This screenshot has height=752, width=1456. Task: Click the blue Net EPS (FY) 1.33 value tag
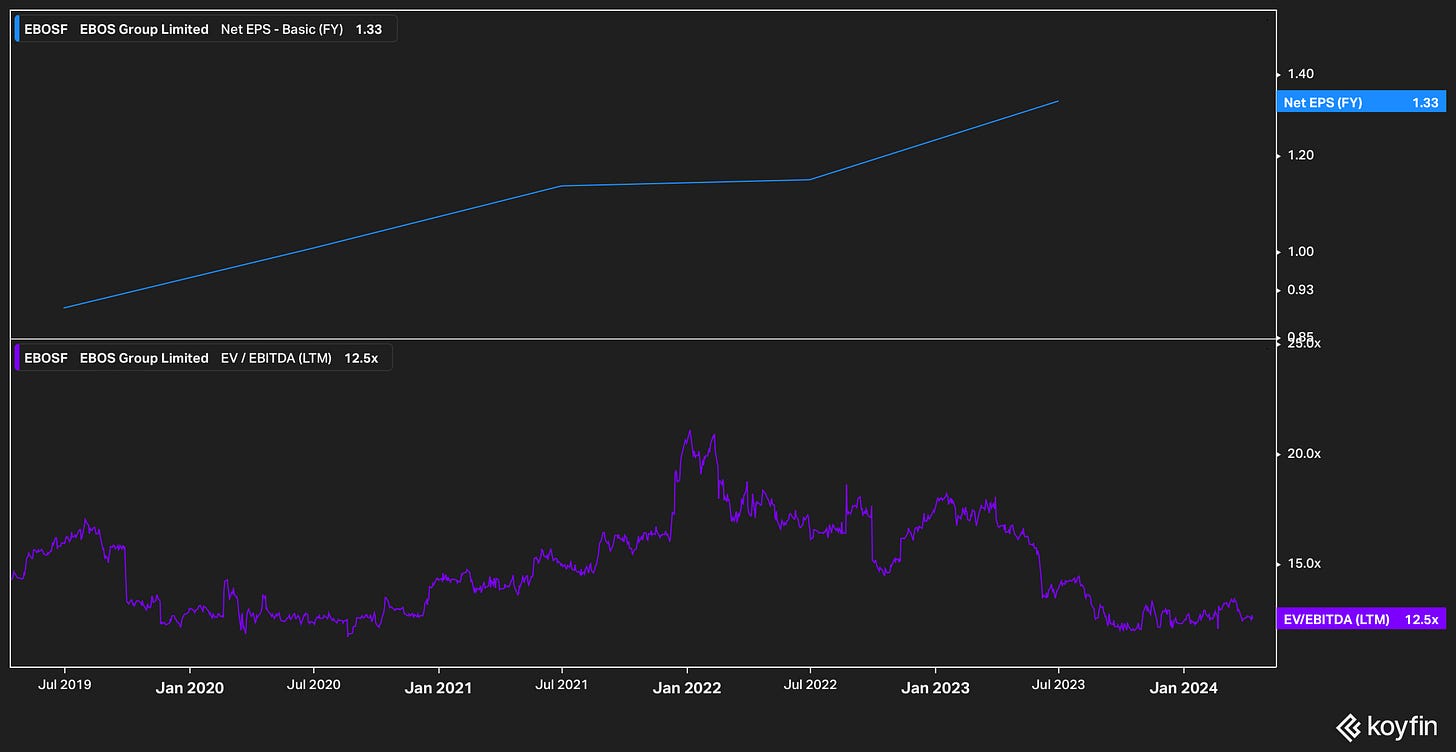[1361, 102]
